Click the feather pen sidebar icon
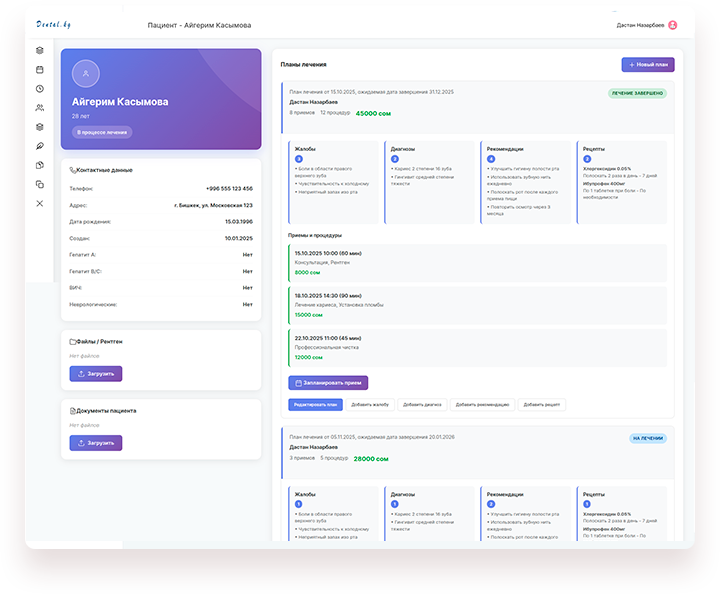The width and height of the screenshot is (720, 594). pyautogui.click(x=40, y=146)
